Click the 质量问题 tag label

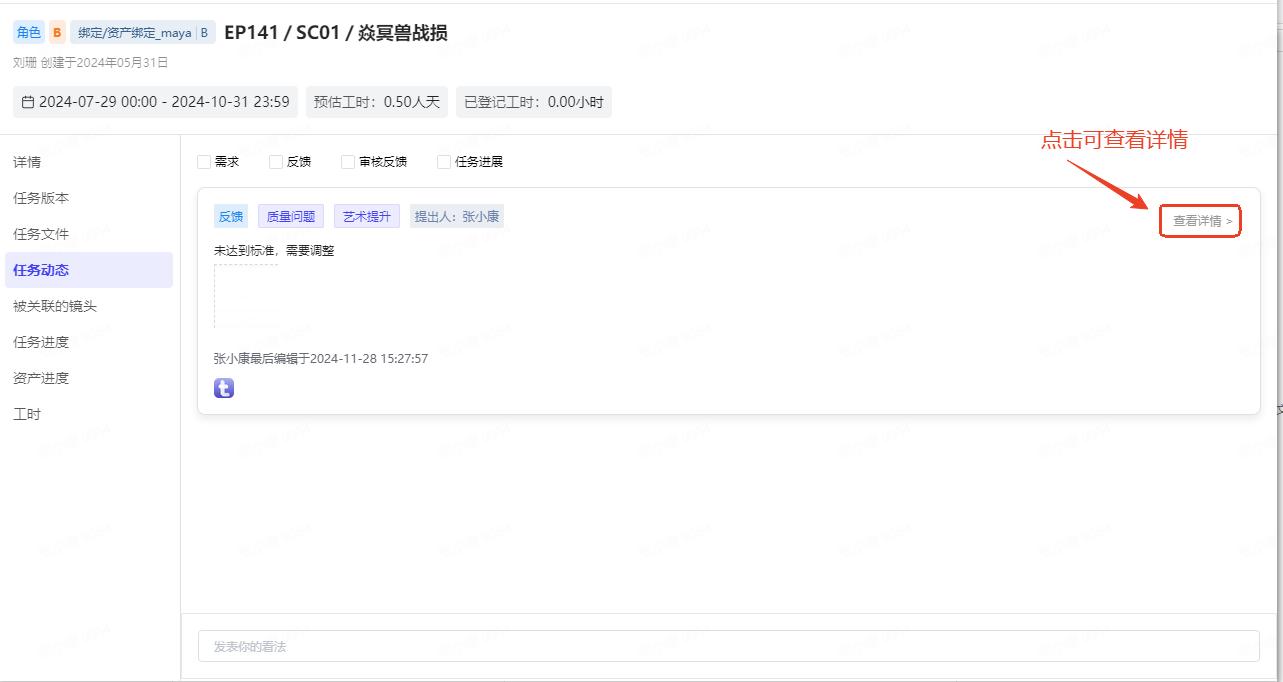coord(290,216)
